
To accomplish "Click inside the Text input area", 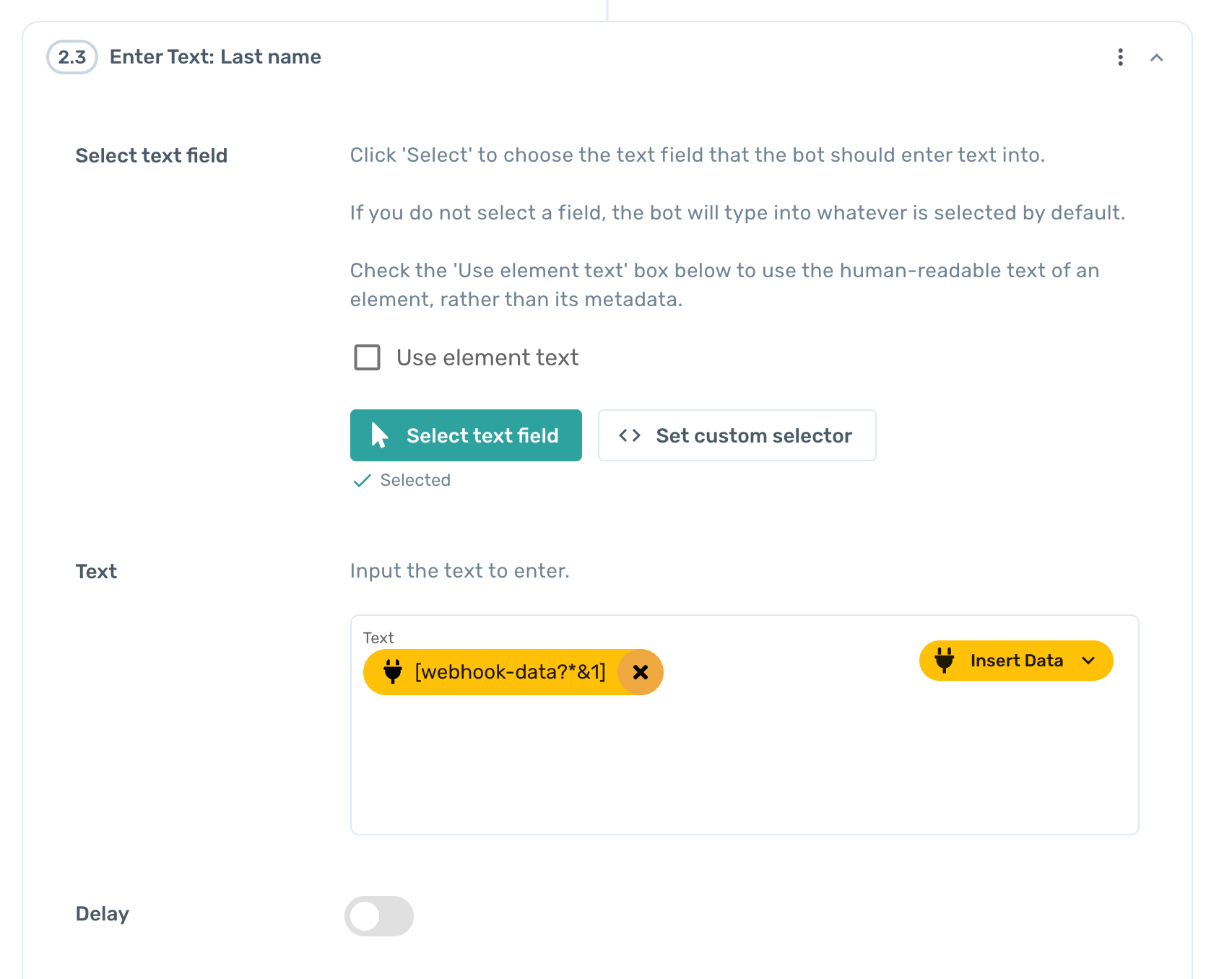I will click(744, 765).
